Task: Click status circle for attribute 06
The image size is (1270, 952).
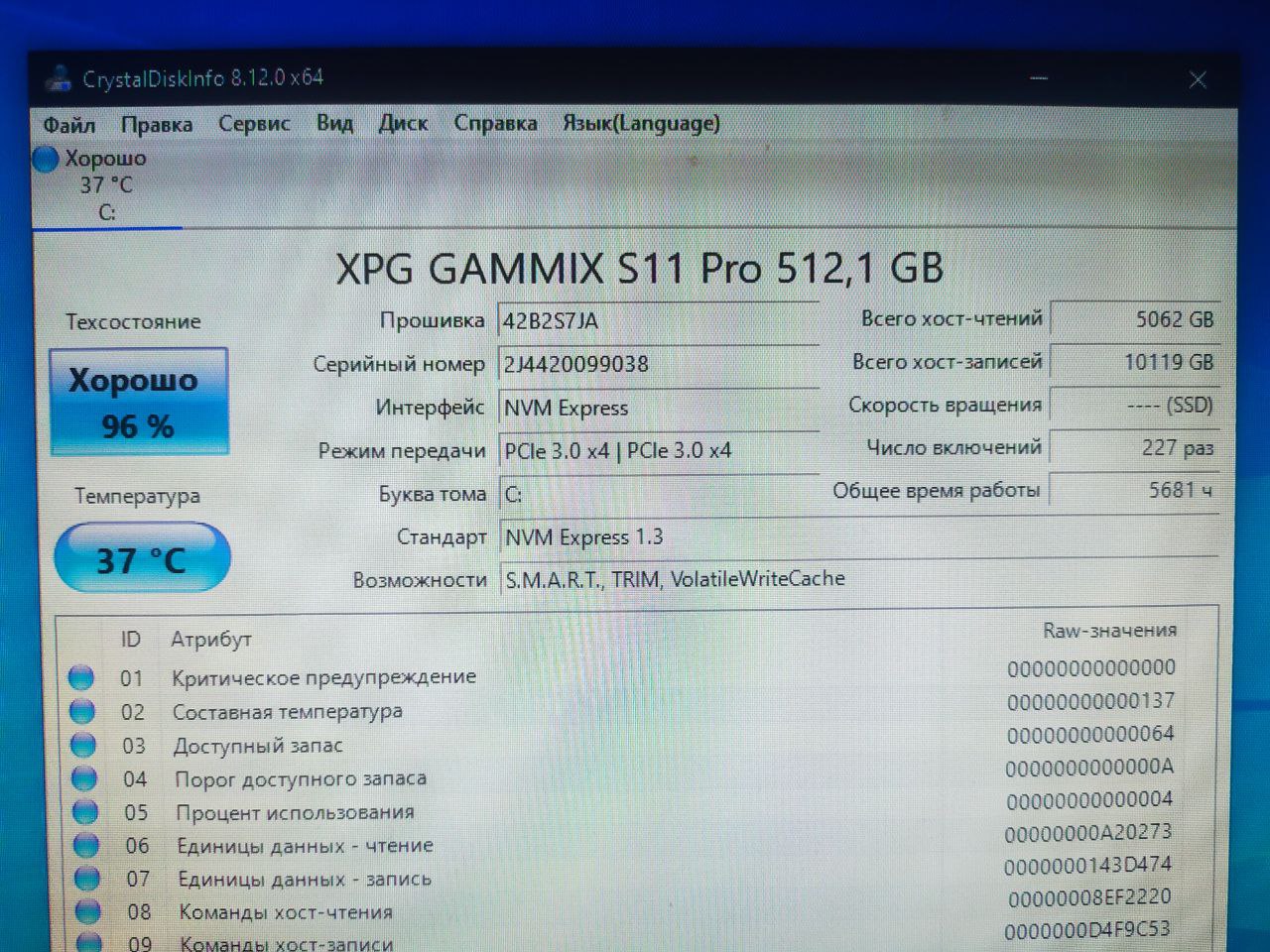Action: click(87, 846)
